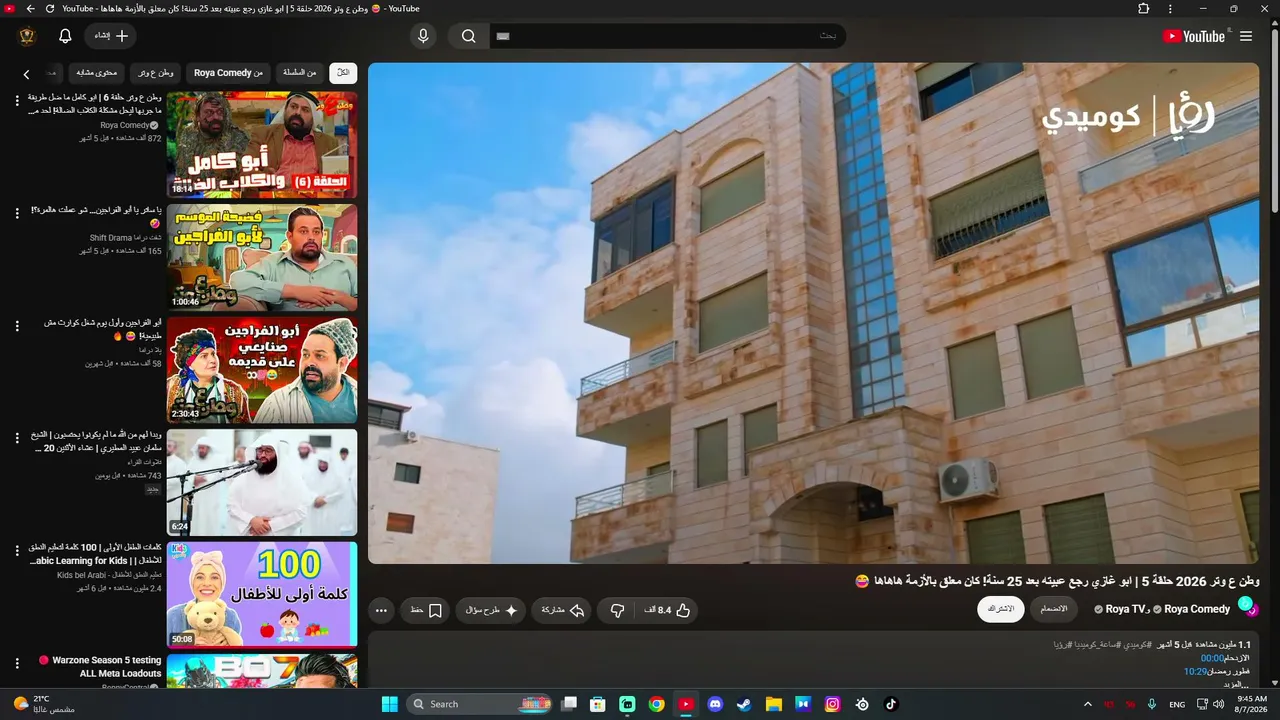The image size is (1280, 720).
Task: Select the محتوى مشابه filter chip
Action: click(x=98, y=73)
